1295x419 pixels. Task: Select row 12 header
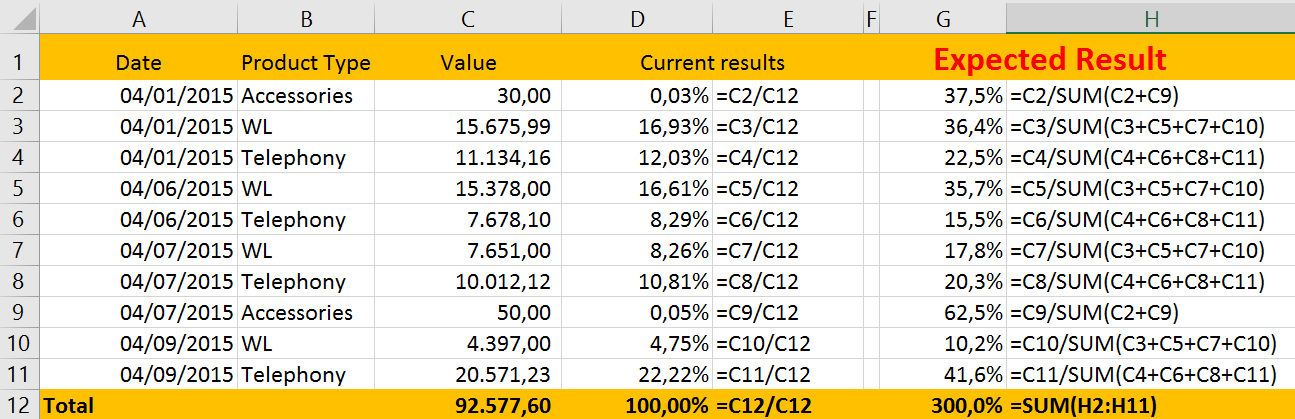[x=19, y=405]
